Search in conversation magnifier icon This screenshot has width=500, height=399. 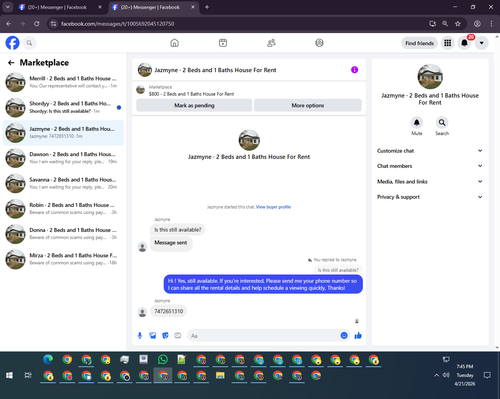[x=442, y=123]
